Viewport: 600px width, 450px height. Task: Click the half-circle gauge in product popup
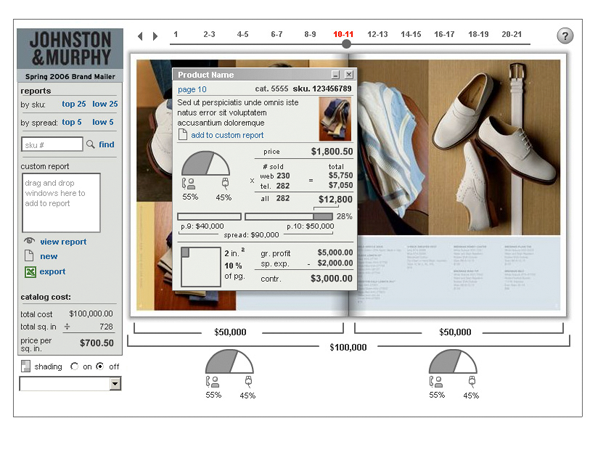tap(205, 163)
